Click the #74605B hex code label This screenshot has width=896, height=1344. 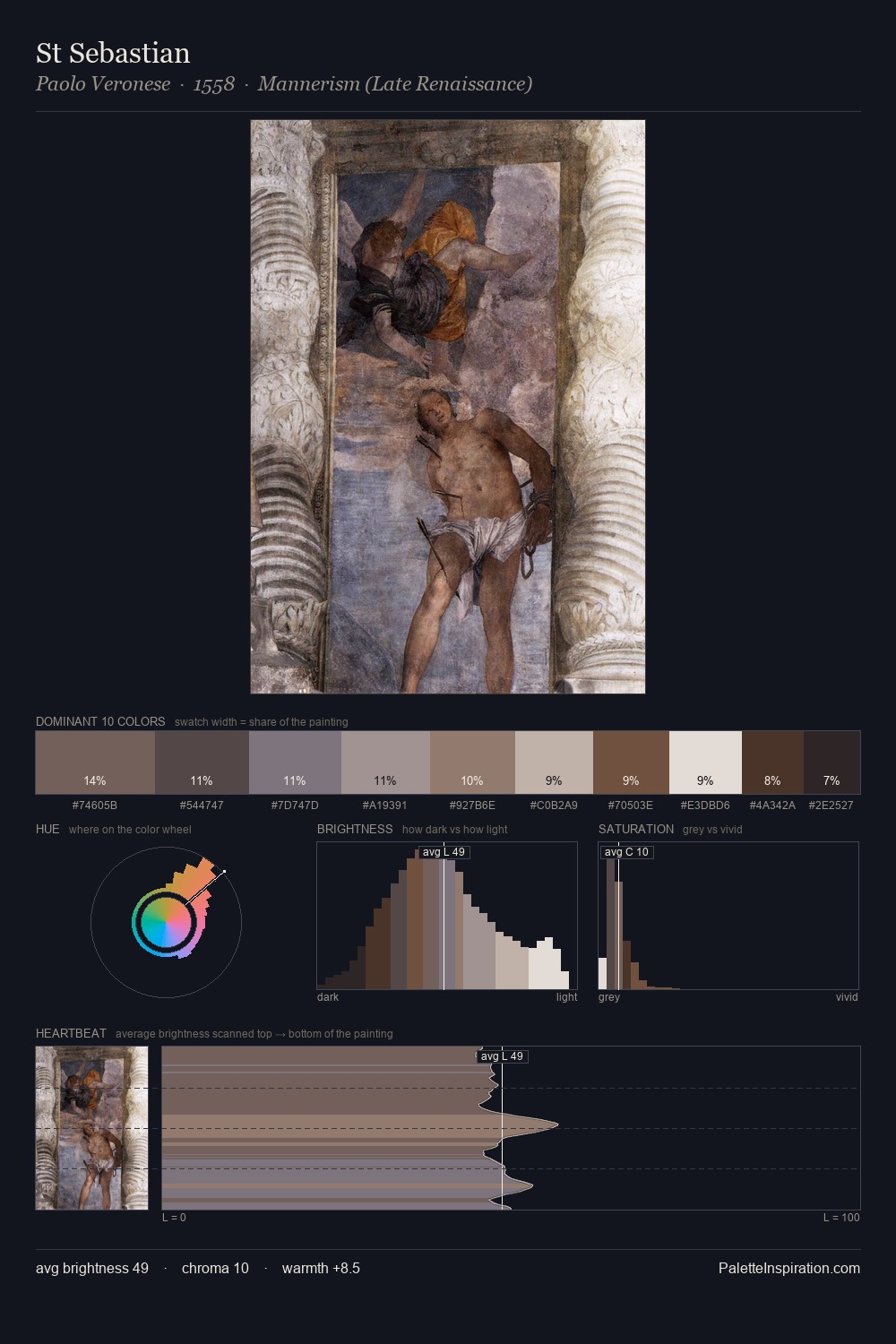coord(95,806)
